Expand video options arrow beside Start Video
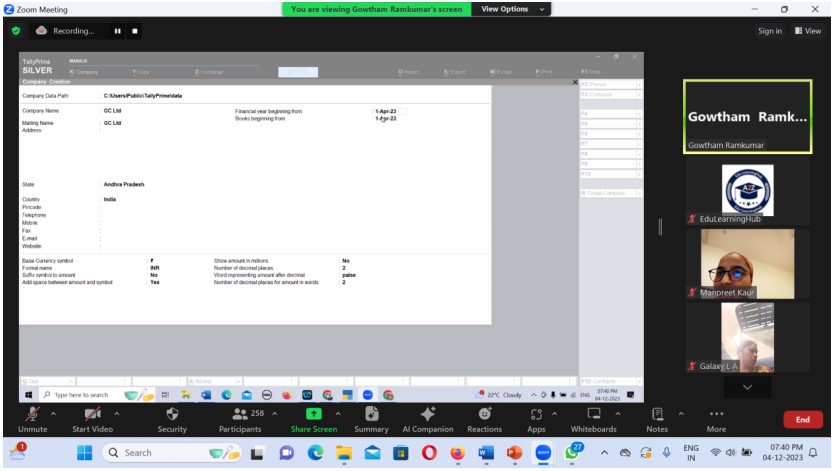Viewport: 836px width, 471px height. coord(116,413)
